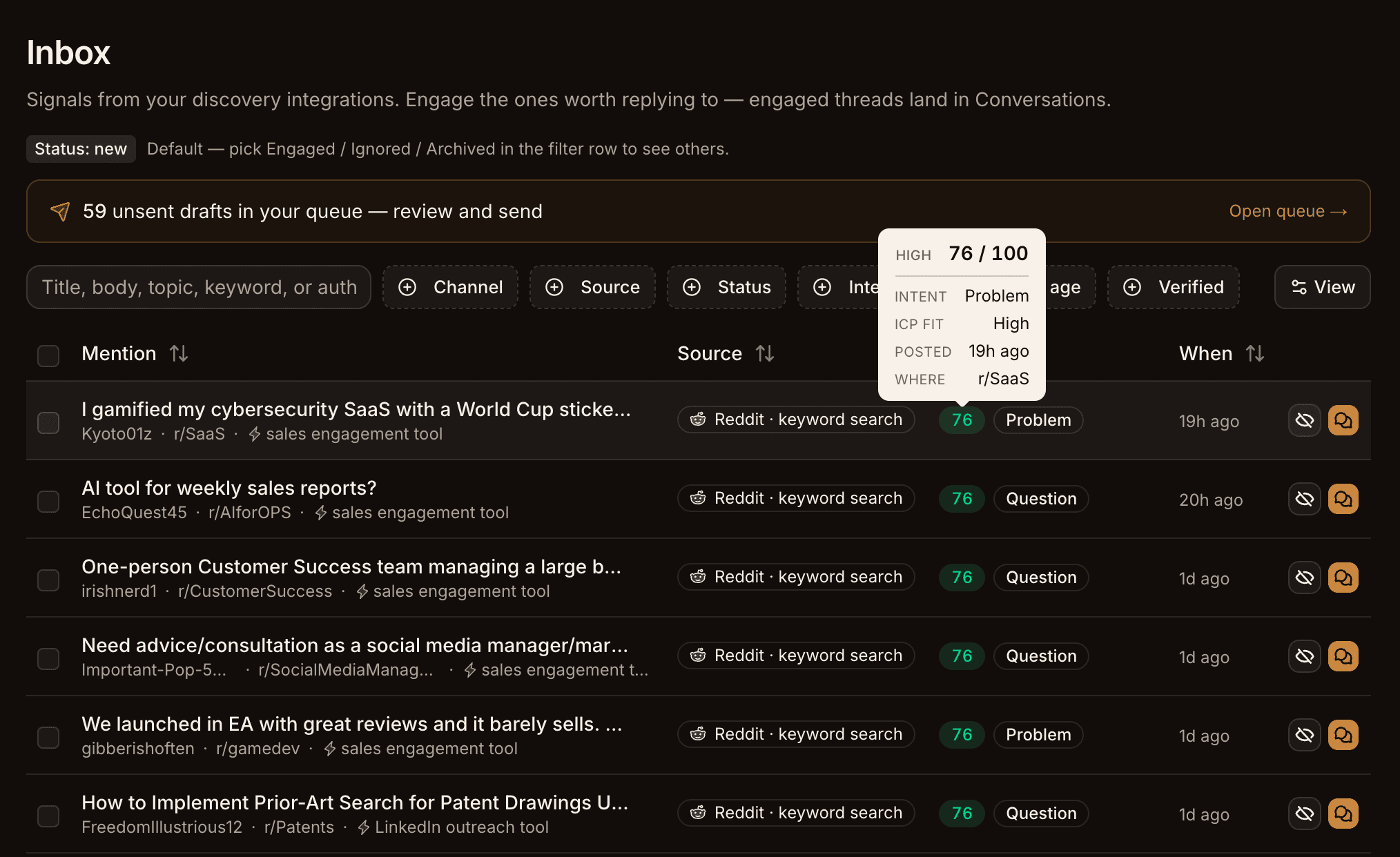Image resolution: width=1400 pixels, height=857 pixels.
Task: Sort by Mention column arrows
Action: 179,353
